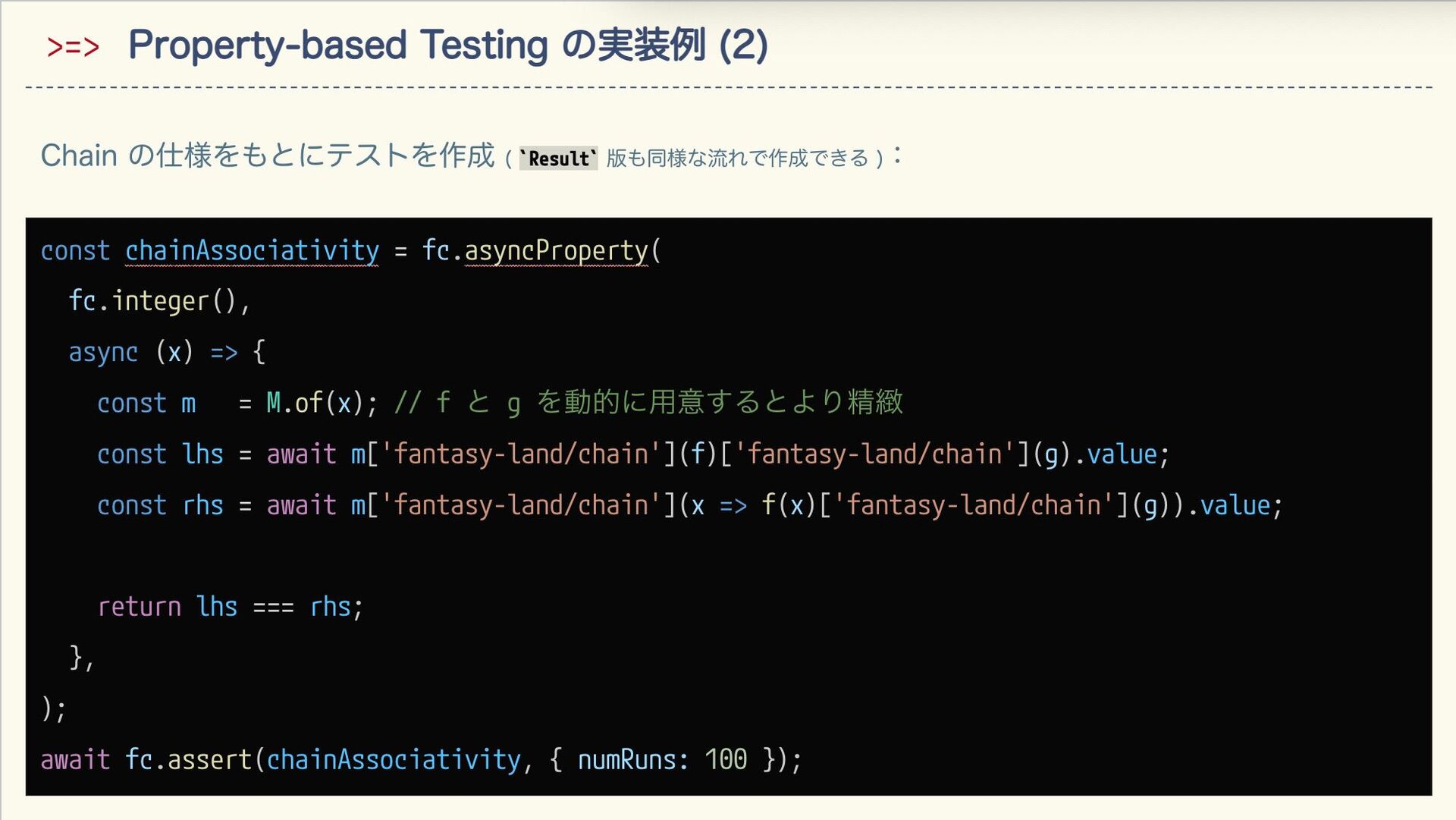Viewport: 1456px width, 820px height.
Task: Click the async keyword in the code block
Action: click(103, 352)
